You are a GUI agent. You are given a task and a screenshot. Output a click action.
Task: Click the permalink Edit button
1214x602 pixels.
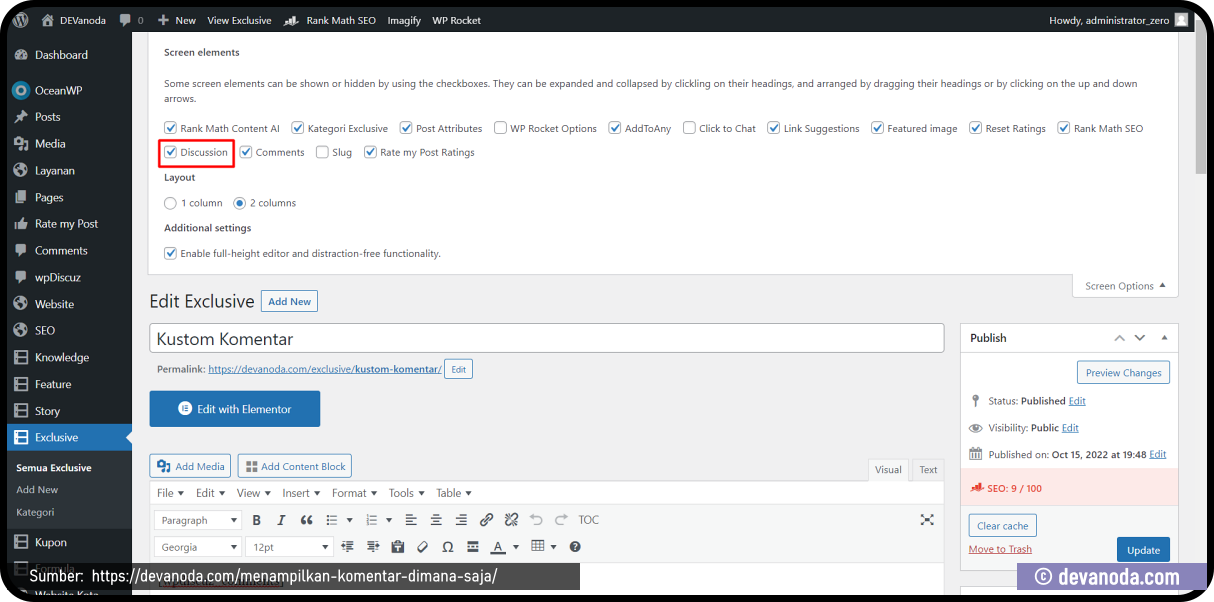tap(458, 369)
